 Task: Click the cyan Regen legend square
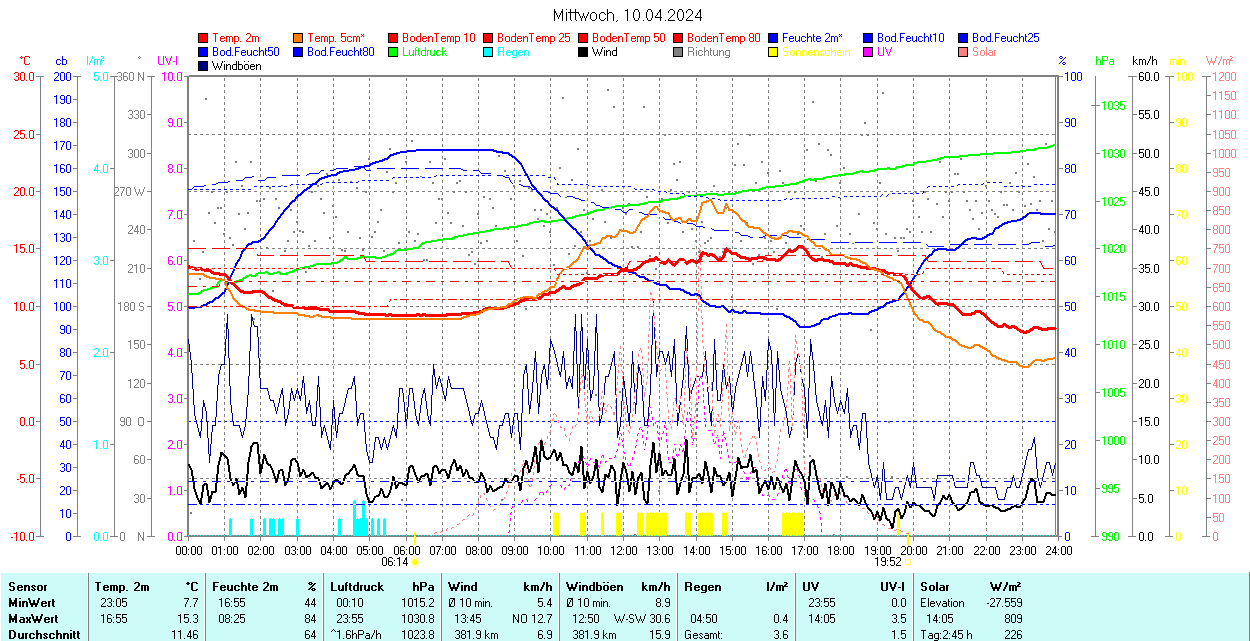489,52
